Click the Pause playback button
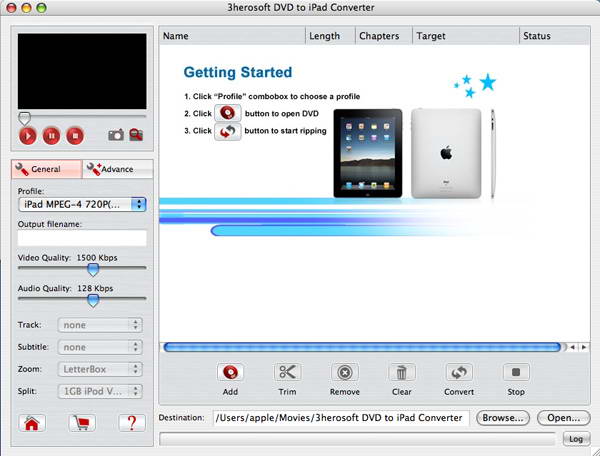The image size is (600, 456). [x=51, y=136]
